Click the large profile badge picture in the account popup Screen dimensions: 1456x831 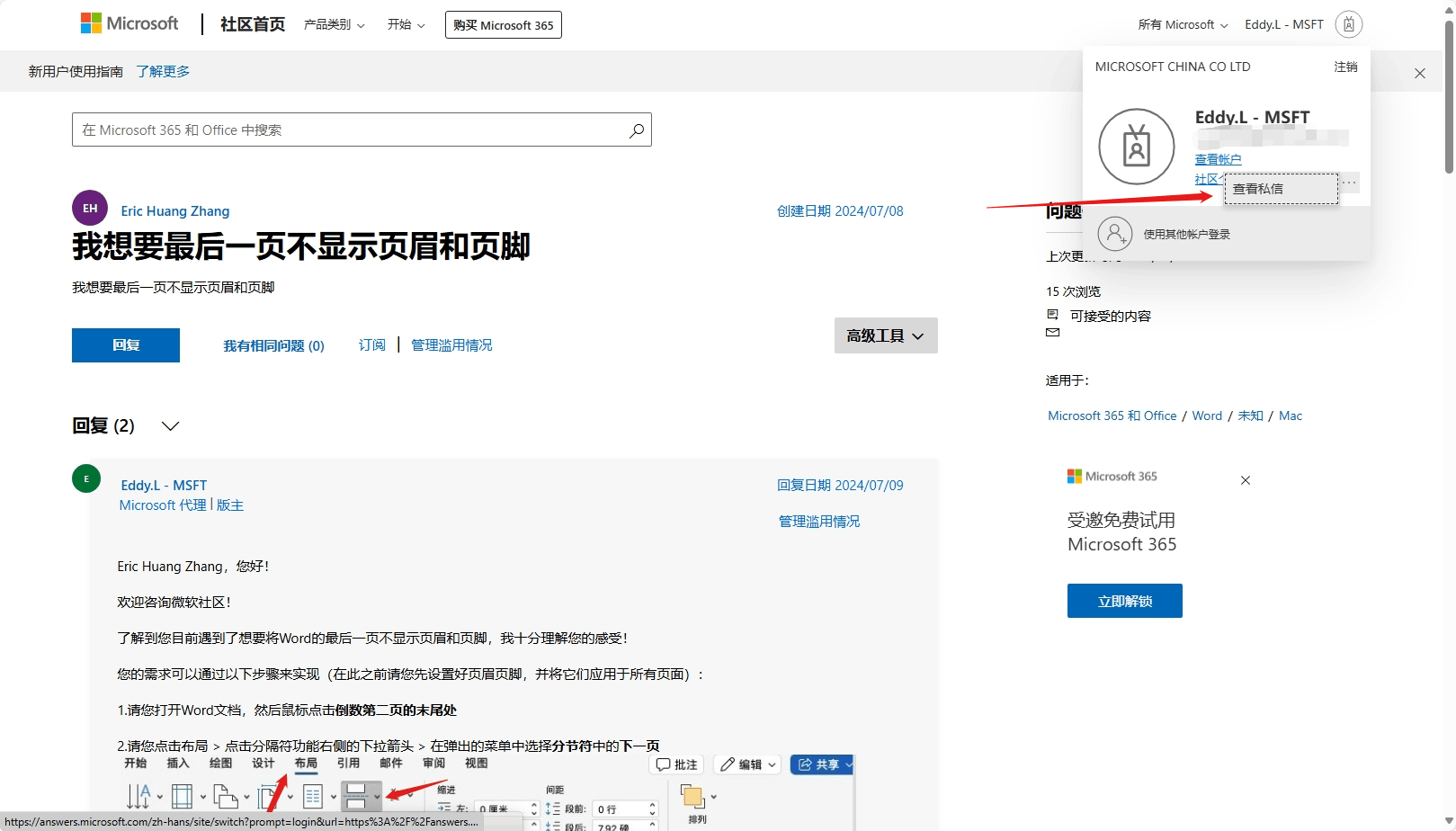click(1137, 147)
